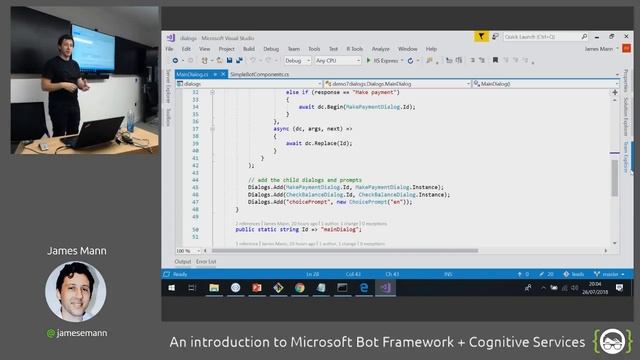Screen dimensions: 640x360
Task: Click the yellow notifications filter flag icon
Action: (481, 37)
